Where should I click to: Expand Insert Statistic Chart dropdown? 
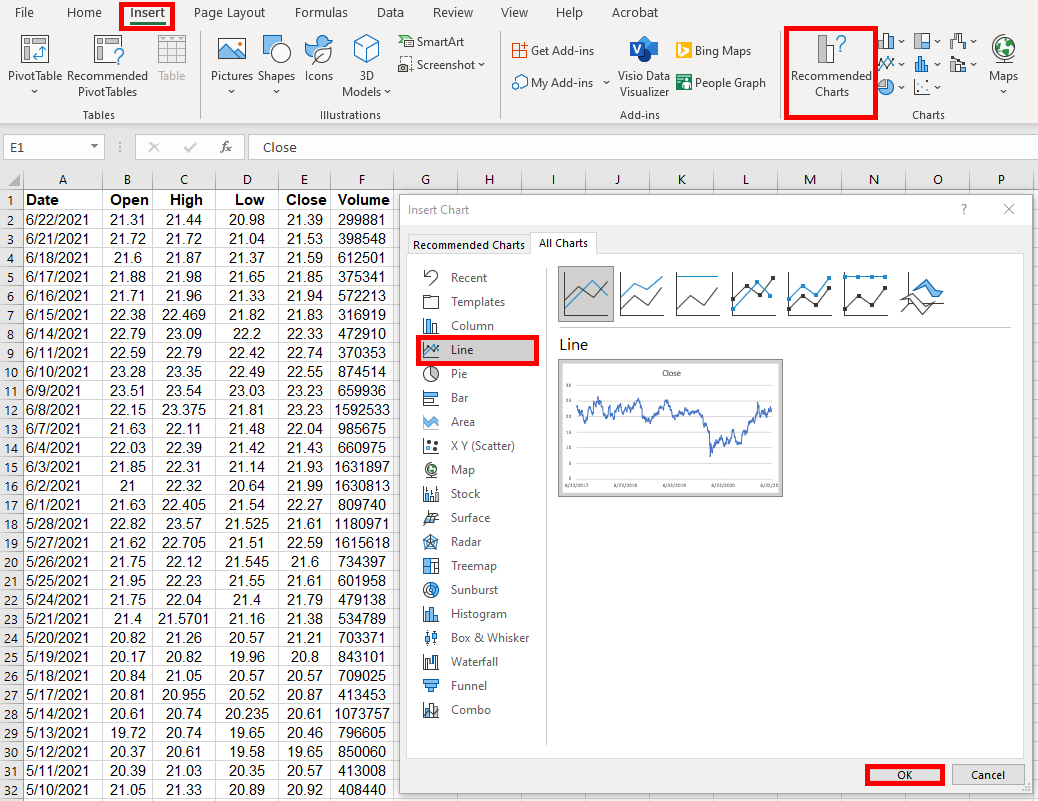[x=937, y=64]
